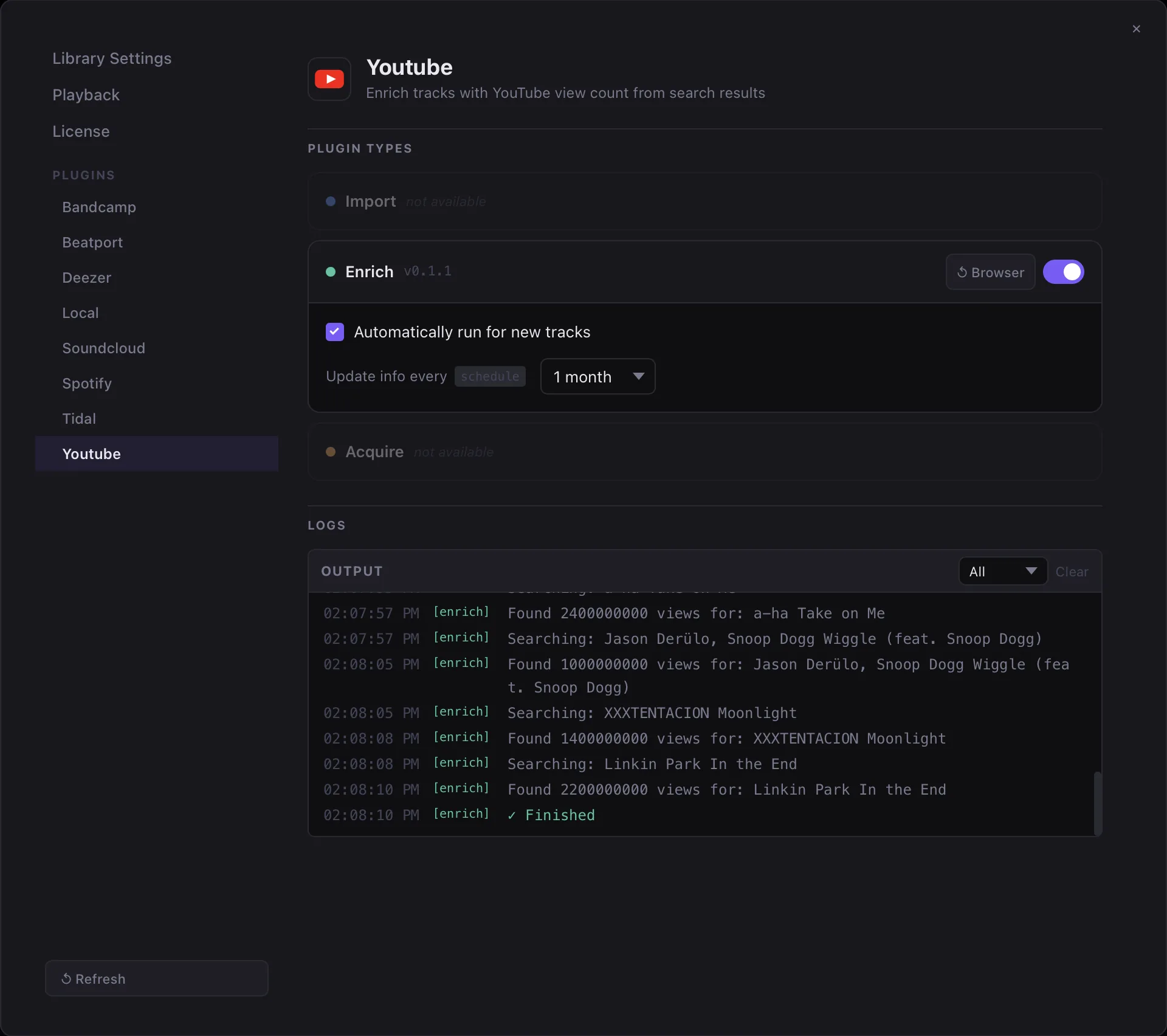Click log line Searching Jason Derülo Wiggle
Image resolution: width=1167 pixels, height=1036 pixels.
coord(704,639)
